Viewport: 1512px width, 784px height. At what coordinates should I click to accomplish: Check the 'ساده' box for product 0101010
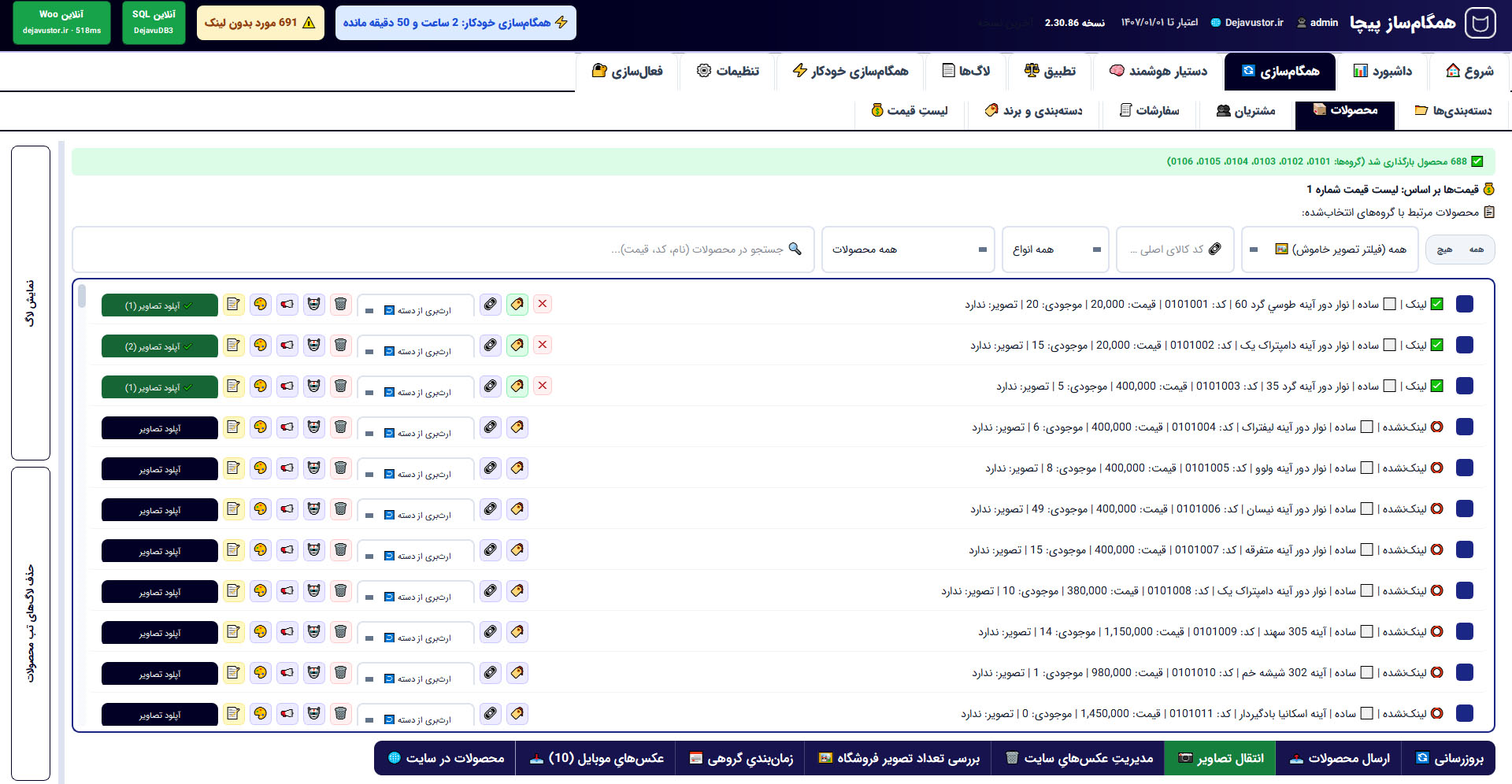(1367, 672)
